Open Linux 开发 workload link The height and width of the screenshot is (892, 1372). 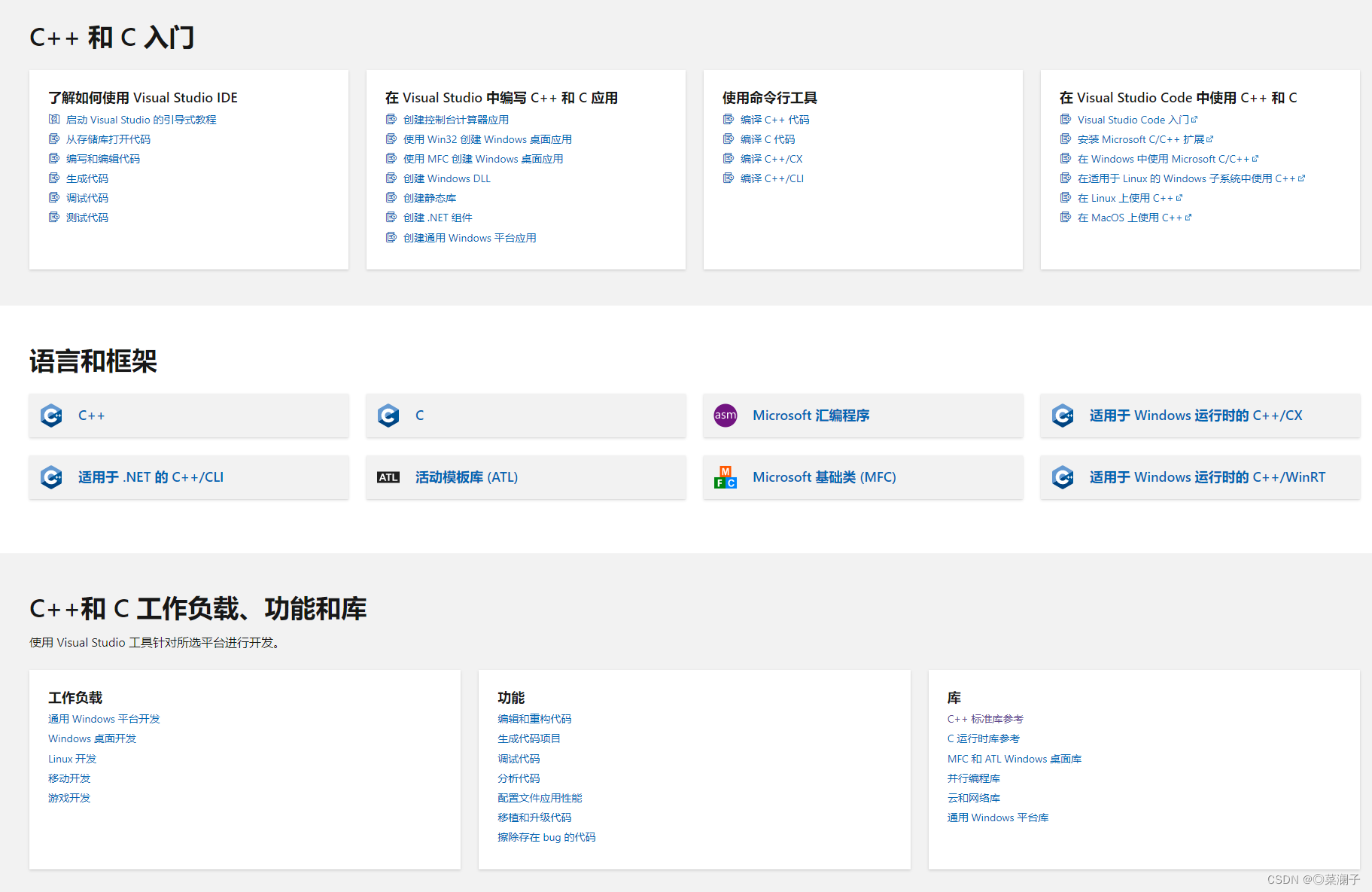pos(72,759)
